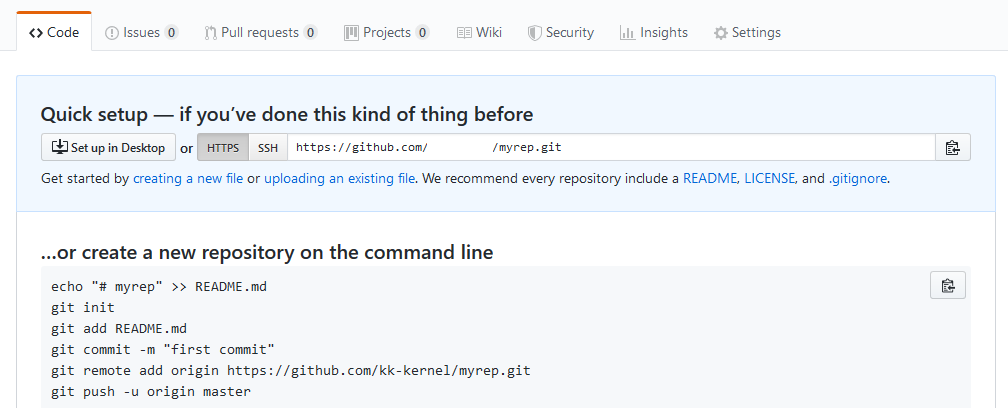
Task: Follow the 'creating a new file' link
Action: coord(188,179)
